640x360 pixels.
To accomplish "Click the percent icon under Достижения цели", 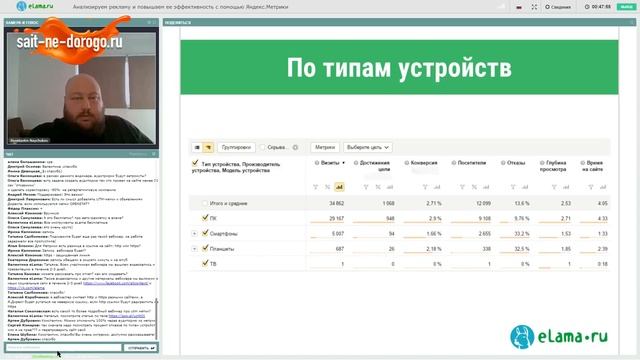I will (378, 187).
